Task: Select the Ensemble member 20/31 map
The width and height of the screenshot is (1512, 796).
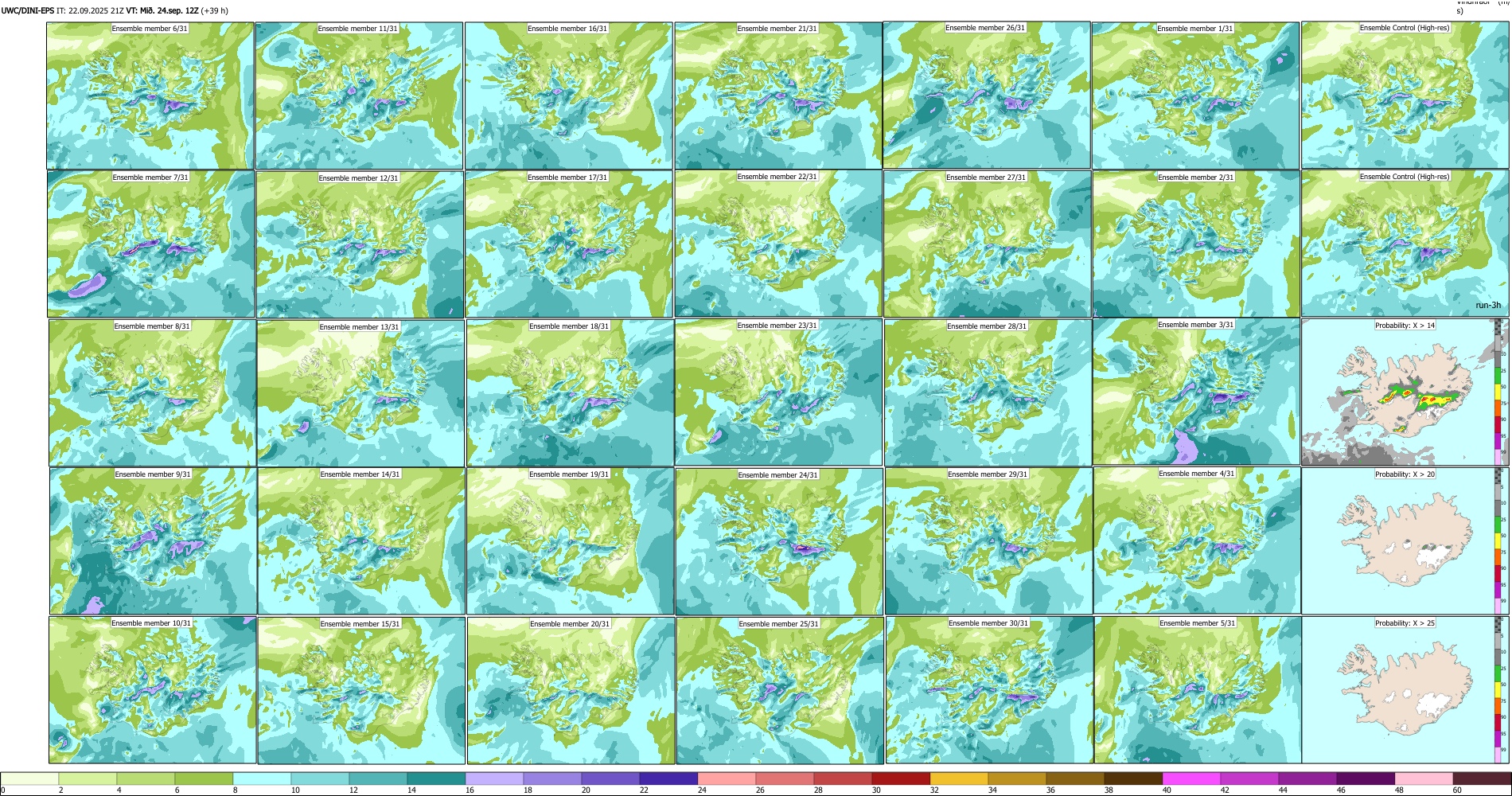Action: 571,691
